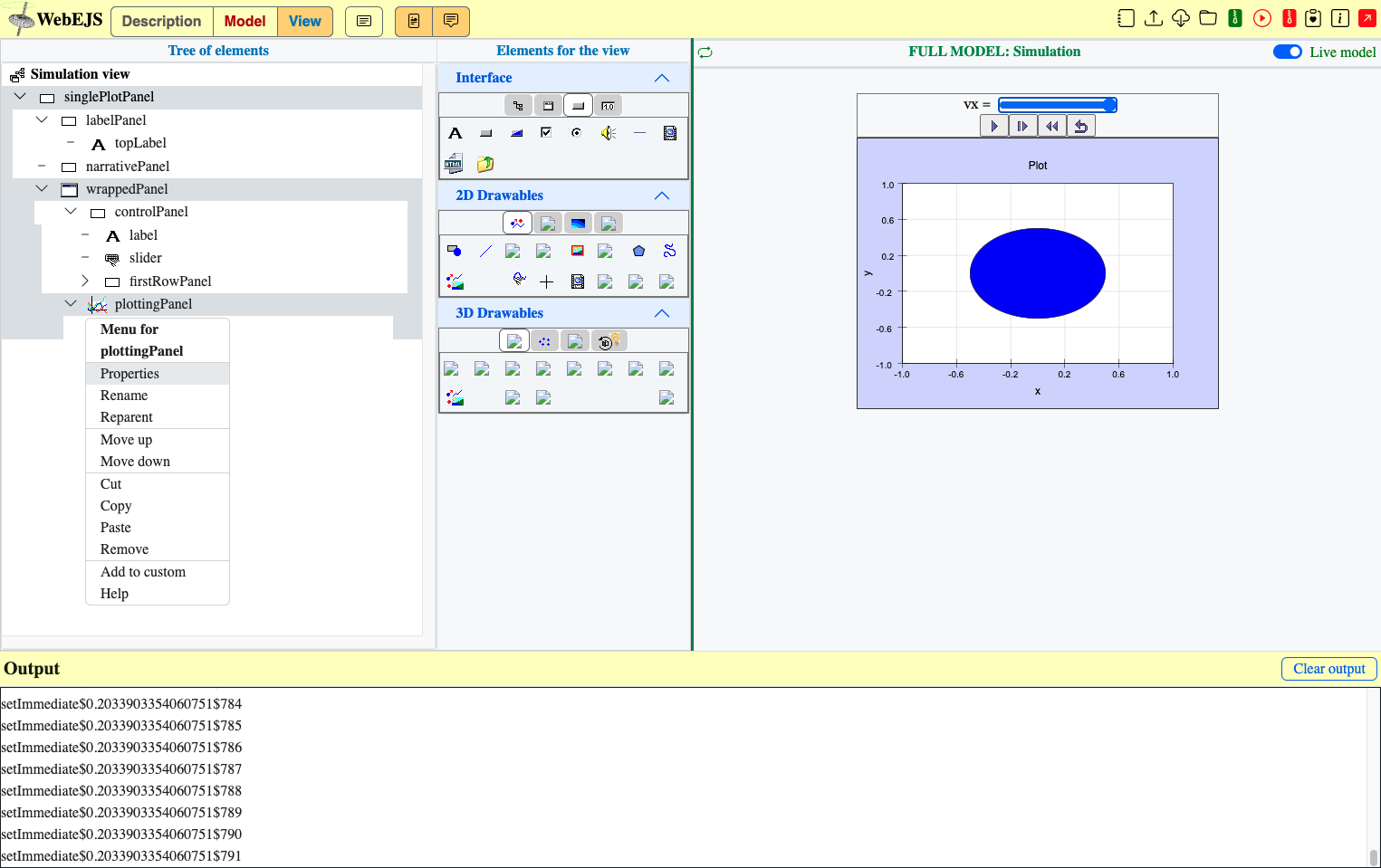Pick the HTML document element icon

(x=455, y=164)
